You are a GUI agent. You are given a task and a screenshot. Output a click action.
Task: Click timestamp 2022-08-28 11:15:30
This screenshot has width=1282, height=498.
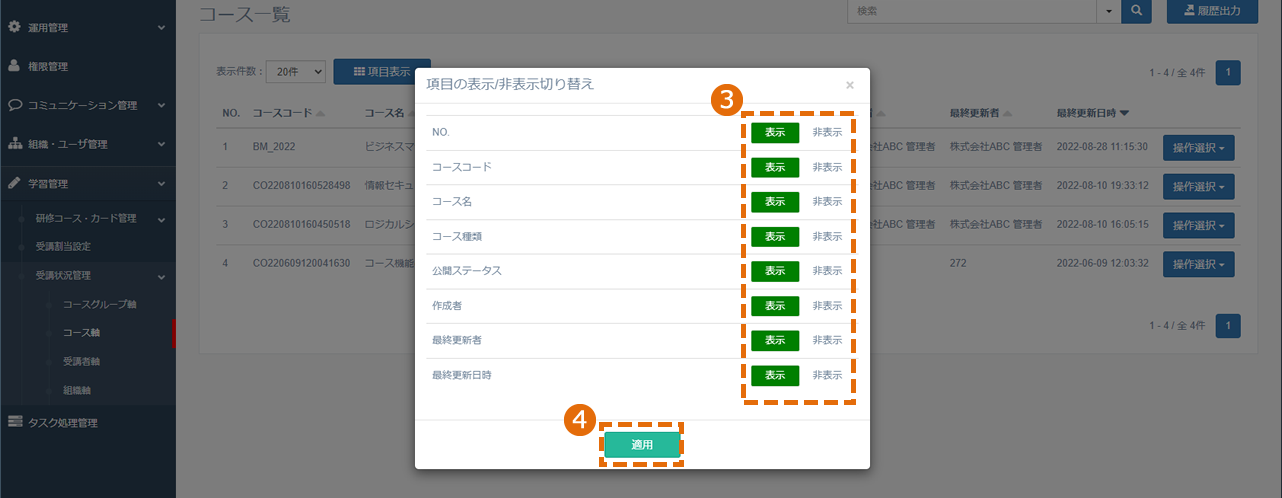1100,147
